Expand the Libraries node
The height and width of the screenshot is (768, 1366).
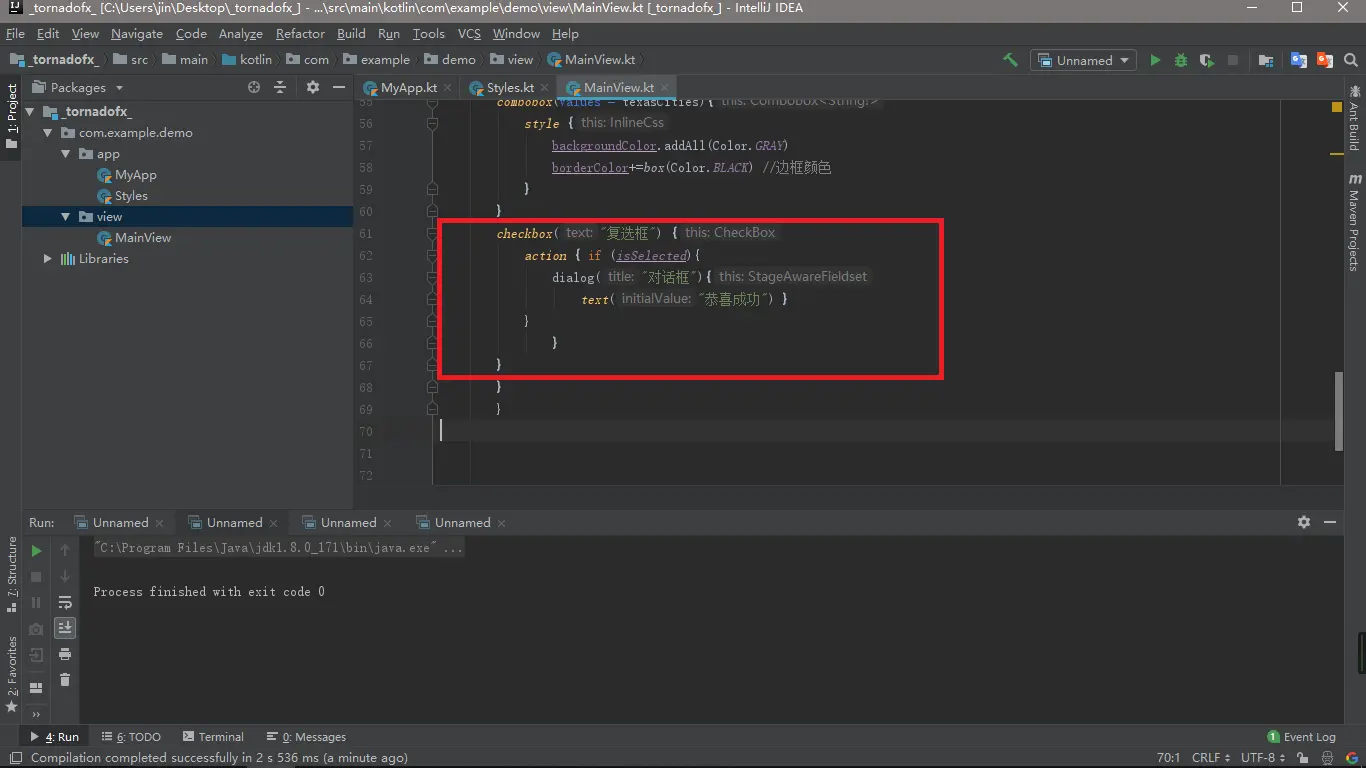[x=47, y=258]
